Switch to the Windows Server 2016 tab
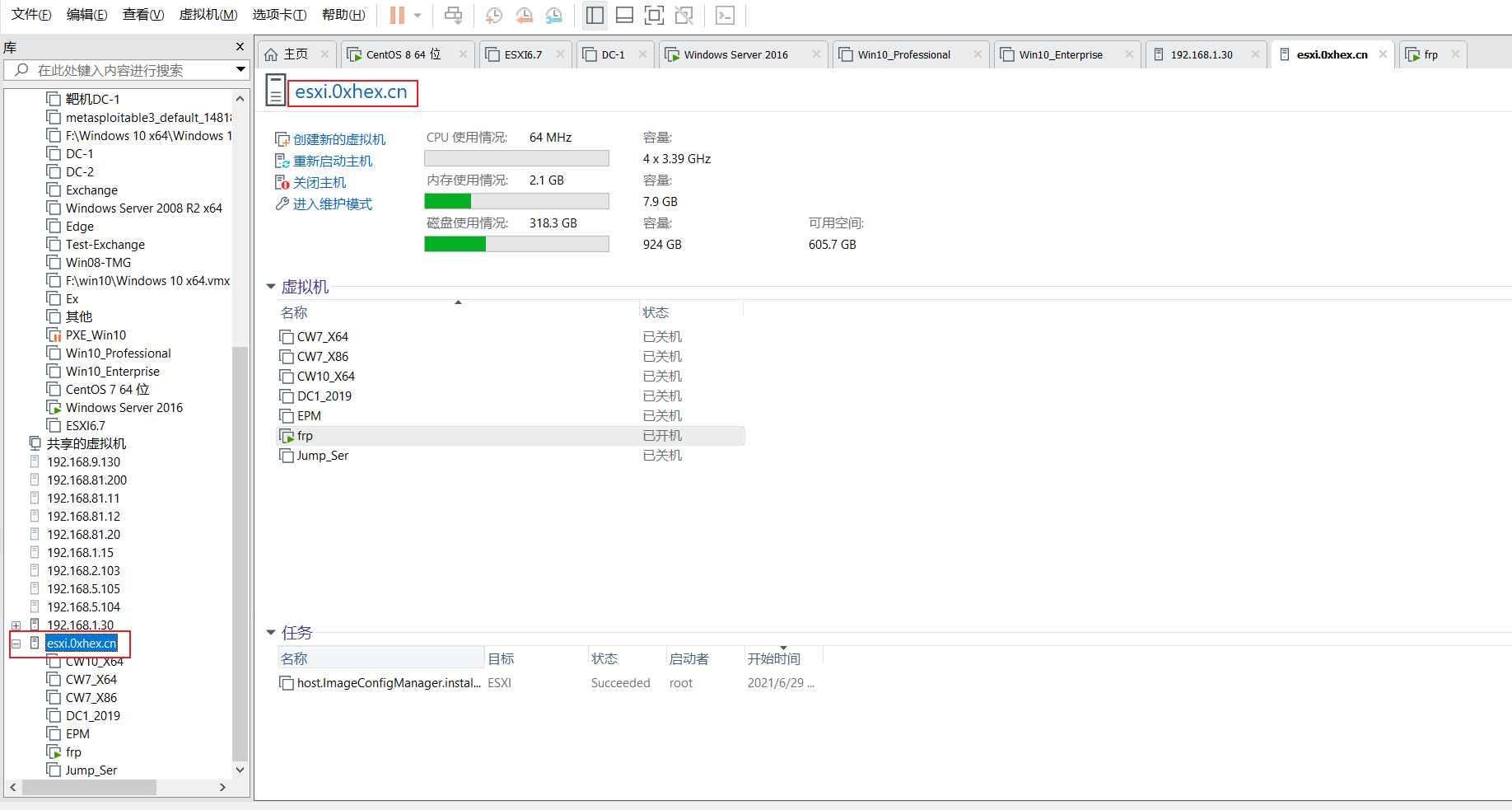Image resolution: width=1512 pixels, height=810 pixels. click(x=735, y=54)
